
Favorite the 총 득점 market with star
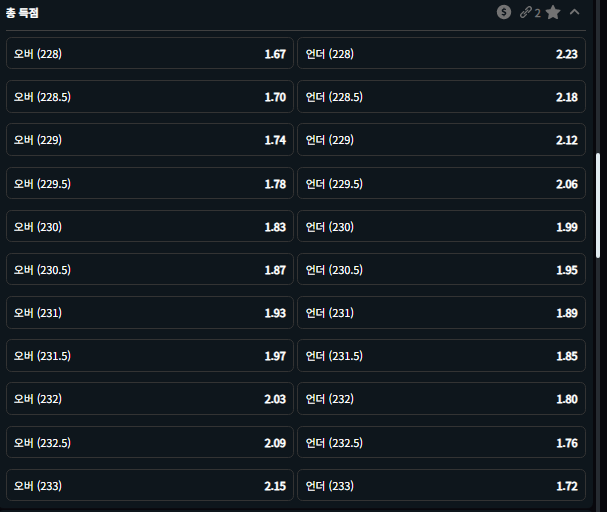coord(553,13)
